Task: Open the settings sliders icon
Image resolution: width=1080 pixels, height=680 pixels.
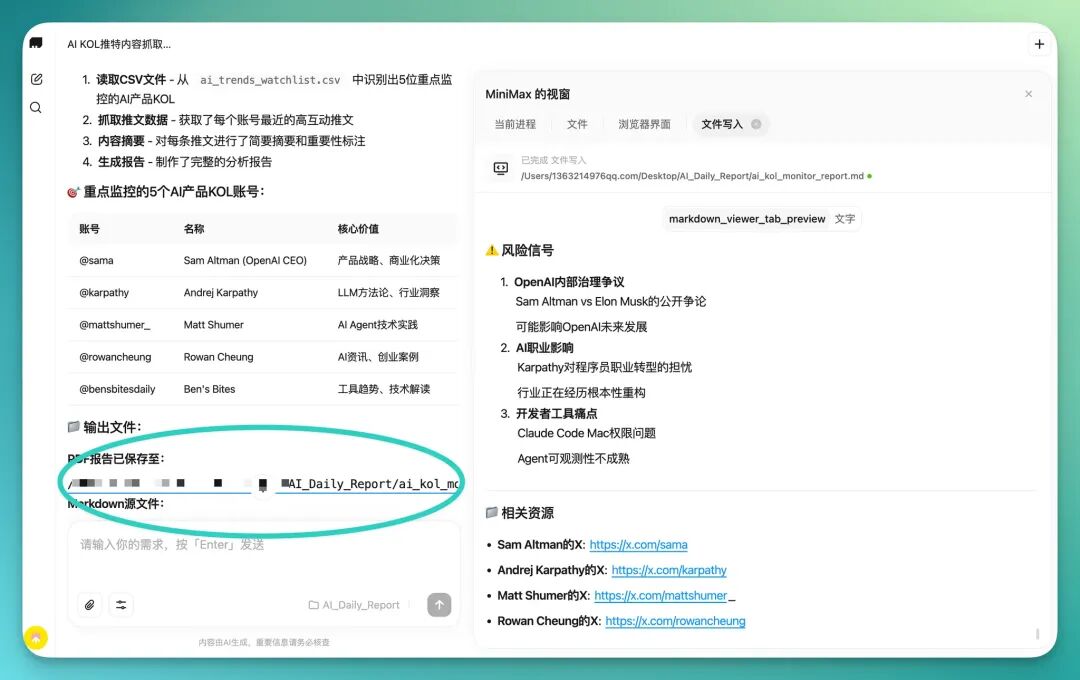Action: (x=121, y=605)
